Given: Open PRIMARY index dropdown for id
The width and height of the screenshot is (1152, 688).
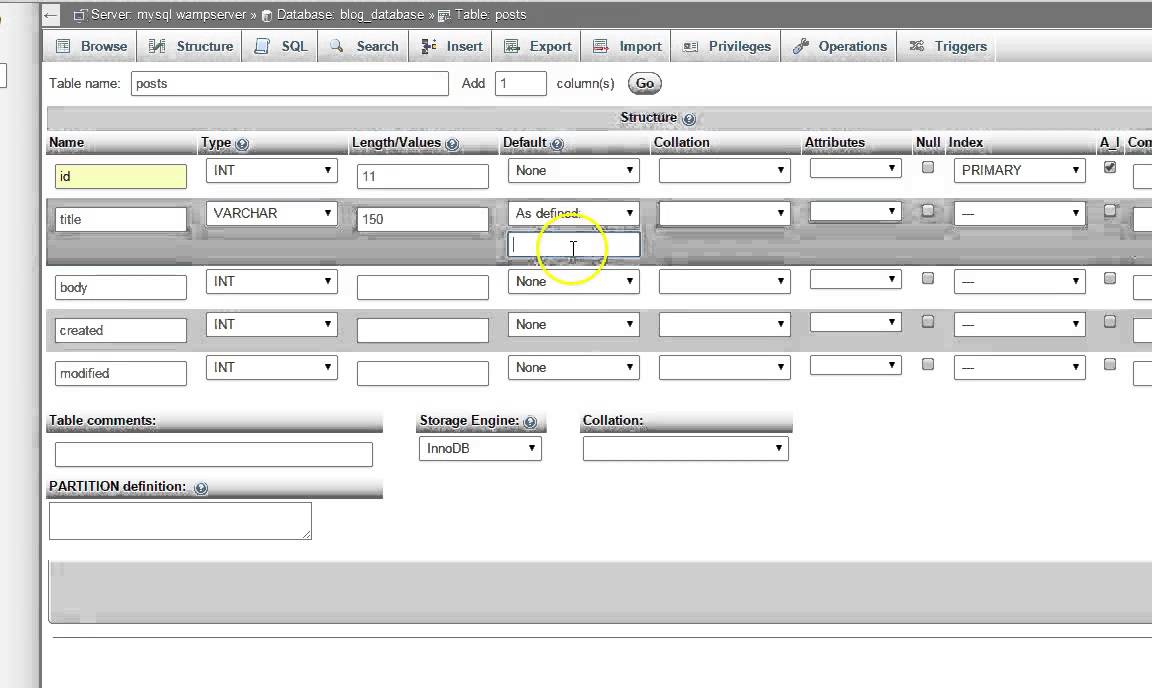Looking at the screenshot, I should [x=1019, y=171].
